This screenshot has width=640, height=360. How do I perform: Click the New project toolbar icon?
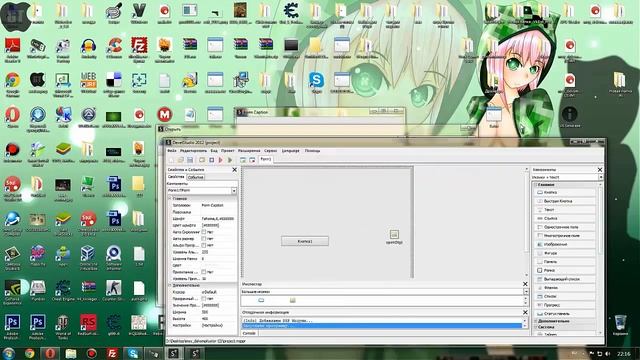click(x=171, y=160)
